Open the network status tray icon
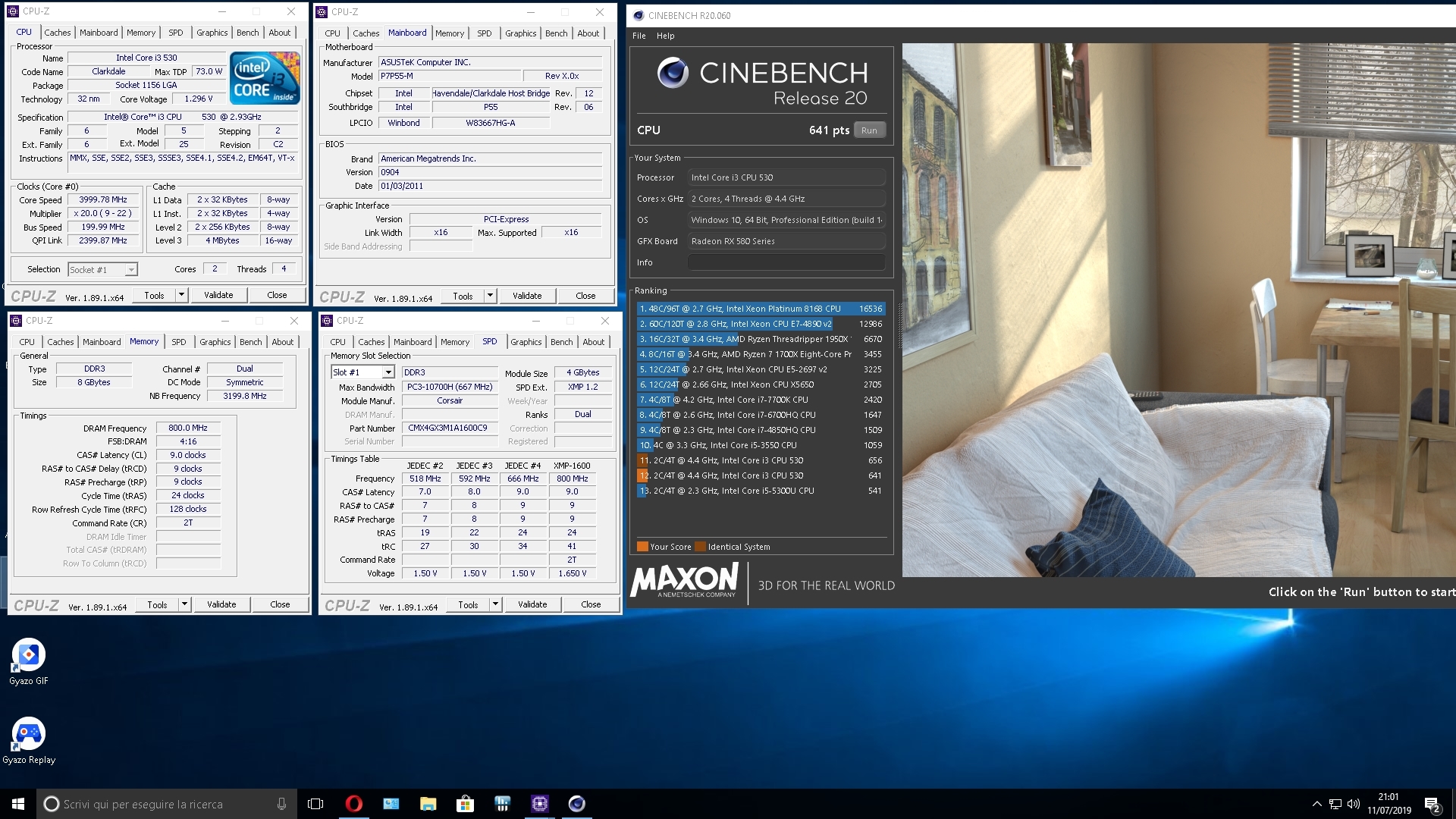The height and width of the screenshot is (819, 1456). pyautogui.click(x=1335, y=804)
